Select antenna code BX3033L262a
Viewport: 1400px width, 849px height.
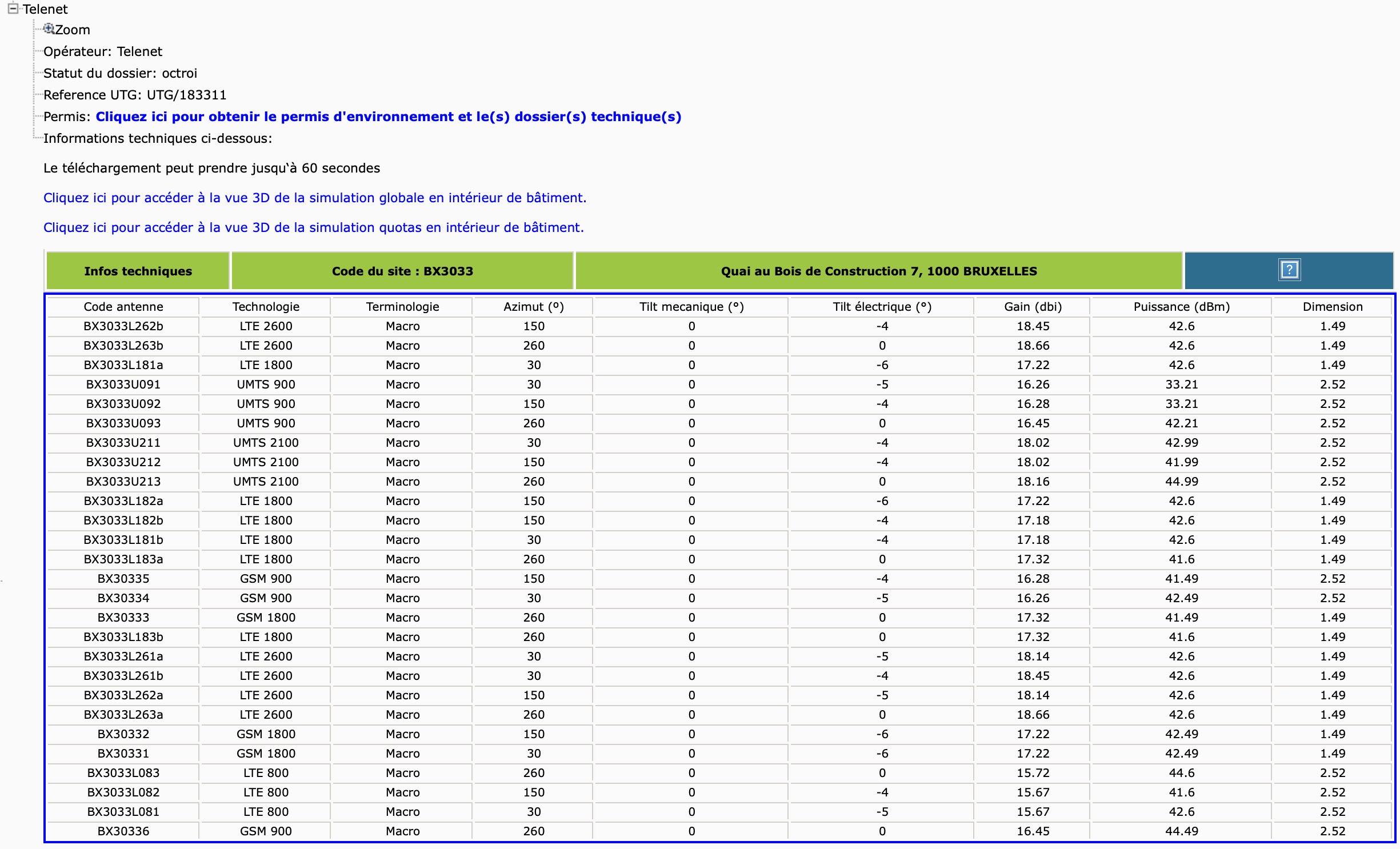pos(123,695)
